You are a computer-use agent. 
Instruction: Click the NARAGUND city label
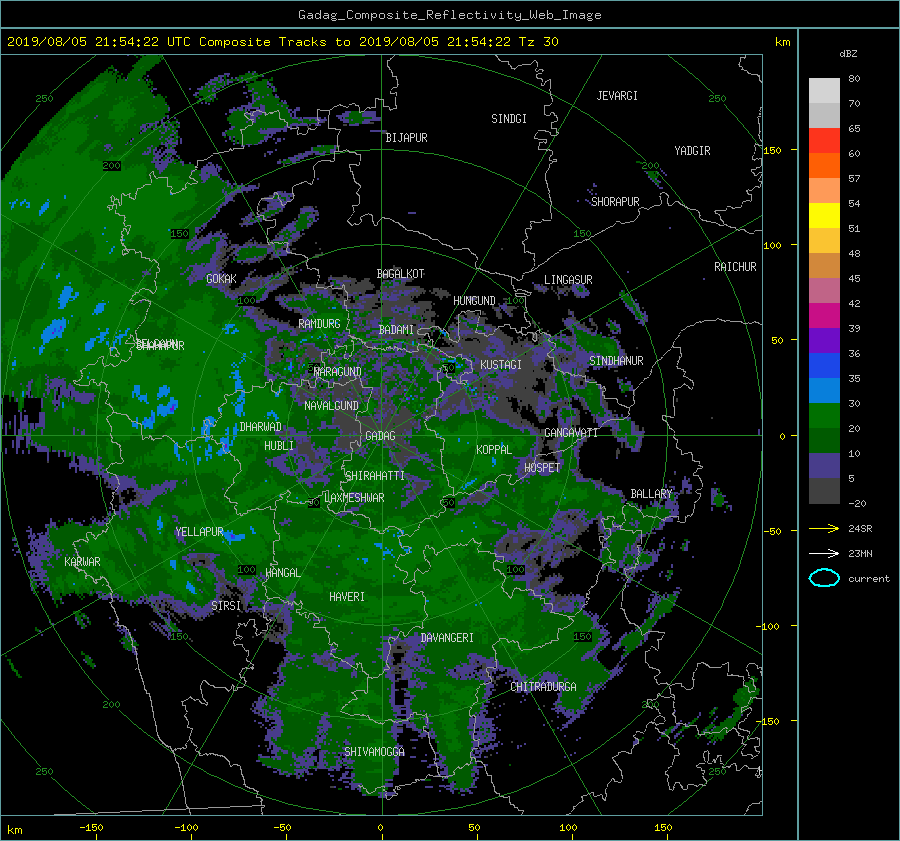[338, 372]
